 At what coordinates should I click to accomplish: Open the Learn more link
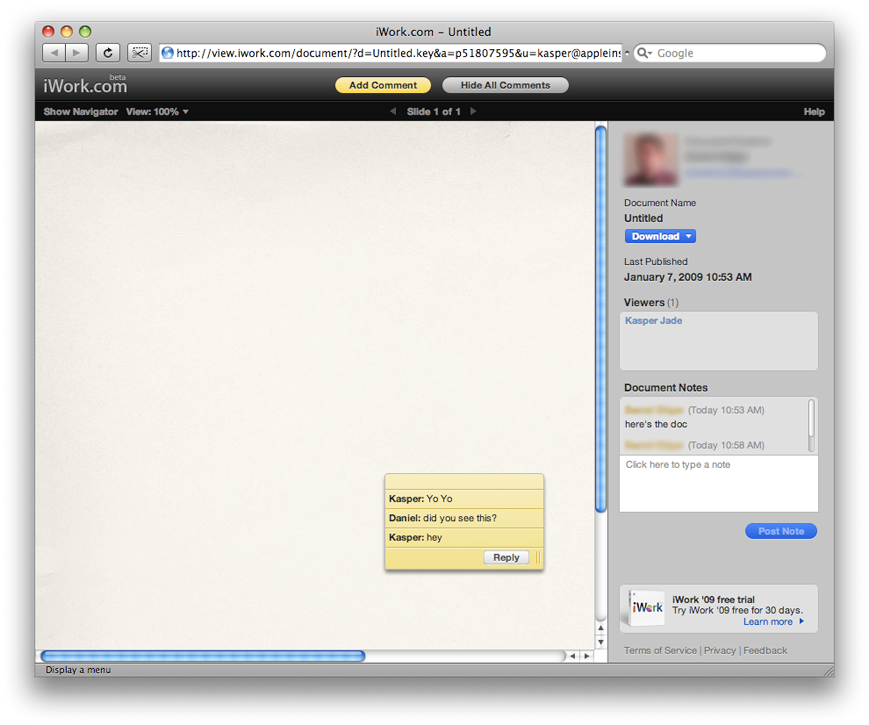tap(774, 622)
